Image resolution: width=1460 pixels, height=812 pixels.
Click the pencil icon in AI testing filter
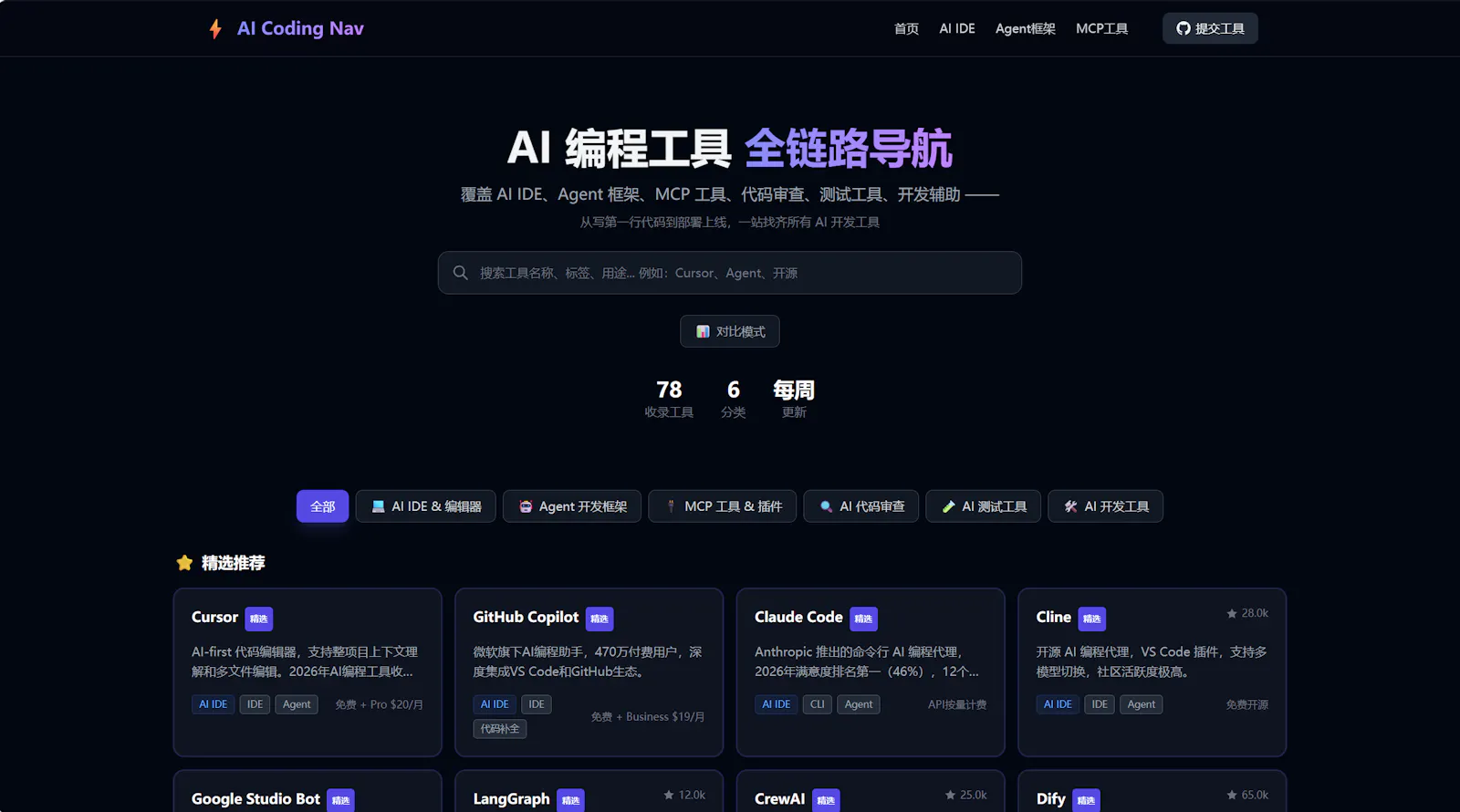click(948, 506)
